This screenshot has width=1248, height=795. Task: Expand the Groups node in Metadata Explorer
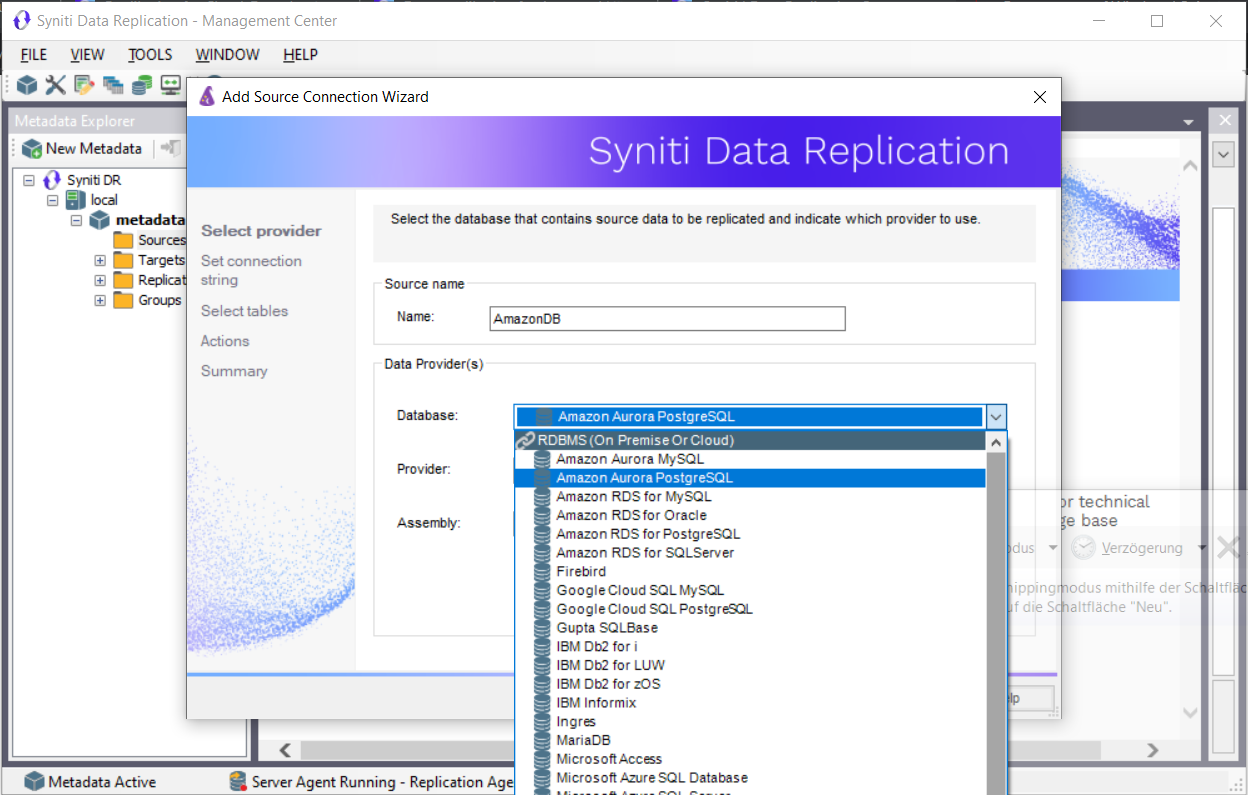click(x=99, y=300)
